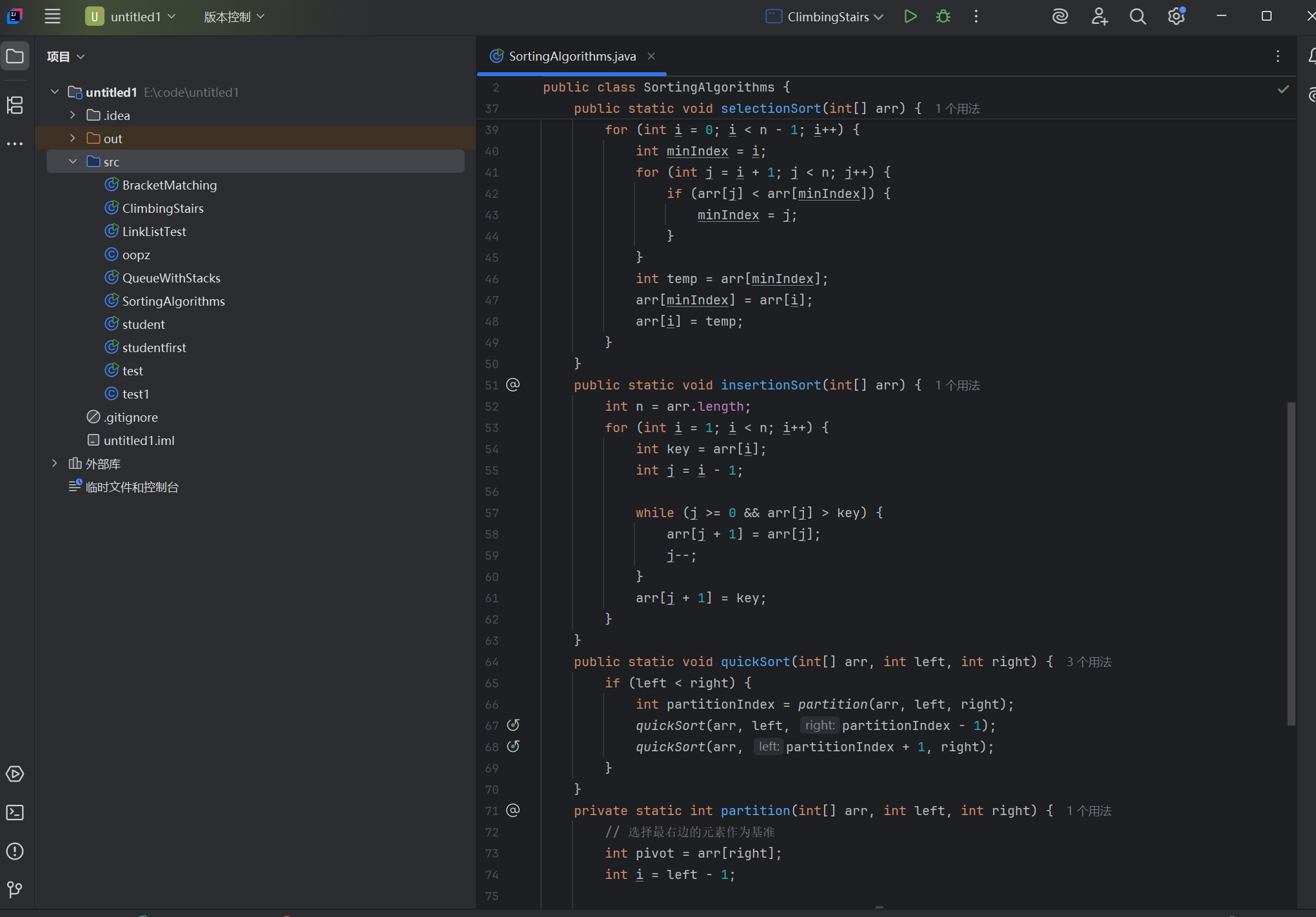This screenshot has width=1316, height=917.
Task: Select oopz class in tree
Action: [128, 255]
